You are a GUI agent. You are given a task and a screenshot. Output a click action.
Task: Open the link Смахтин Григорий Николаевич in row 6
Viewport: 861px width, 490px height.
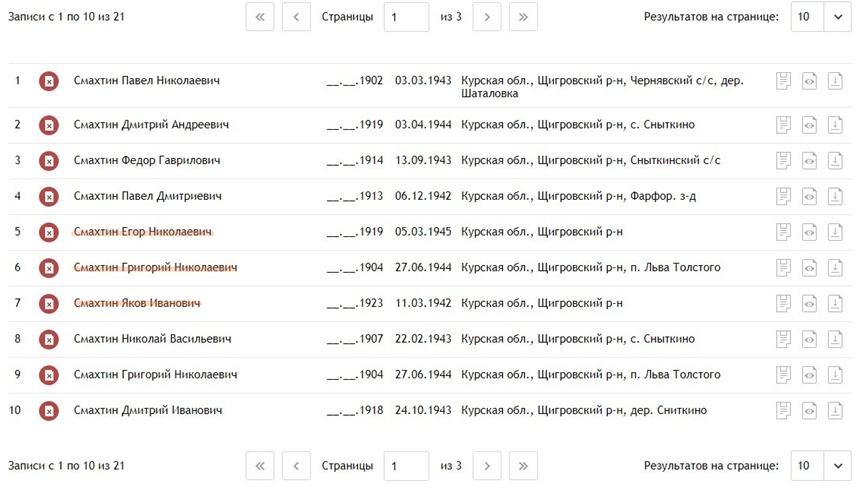[x=155, y=268]
